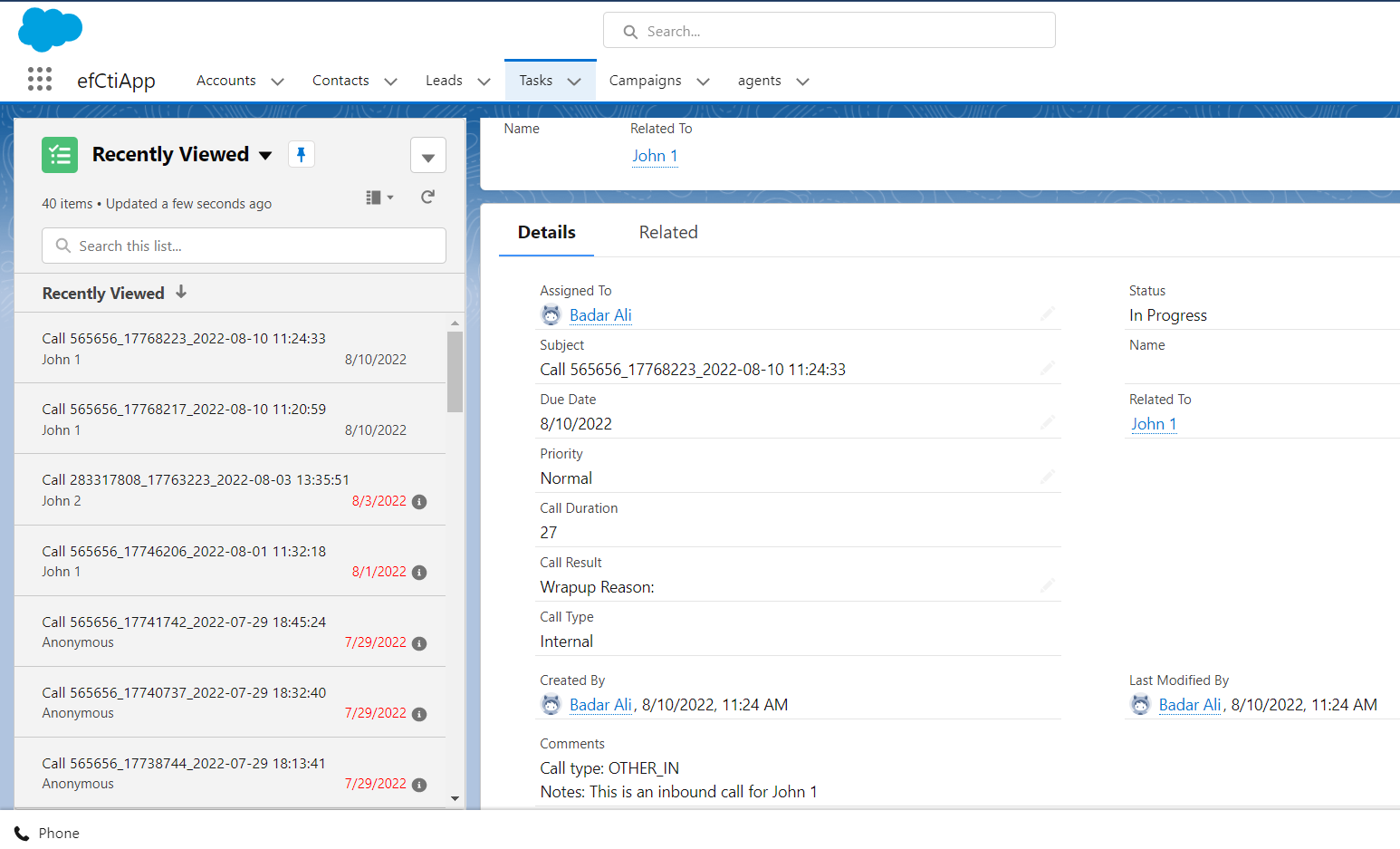Click the task list vertical scrollbar

455,371
